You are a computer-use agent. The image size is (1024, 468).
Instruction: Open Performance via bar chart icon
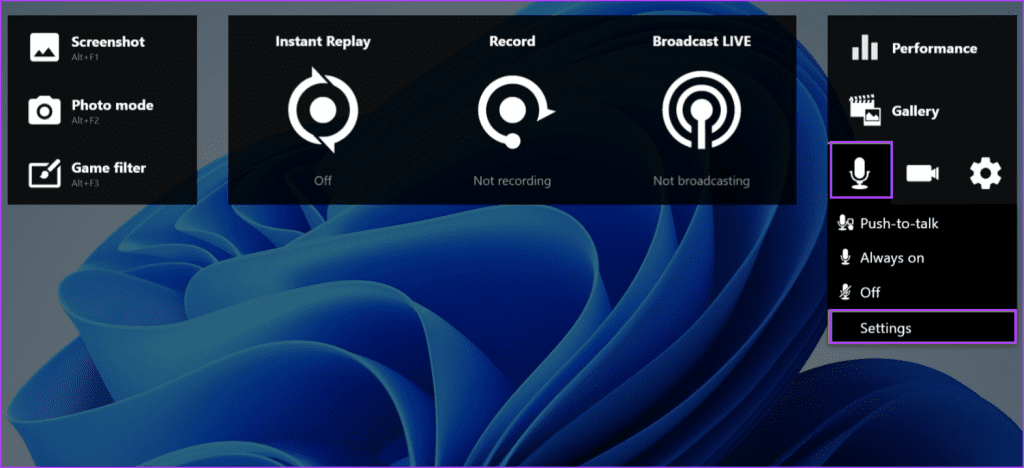(x=865, y=48)
